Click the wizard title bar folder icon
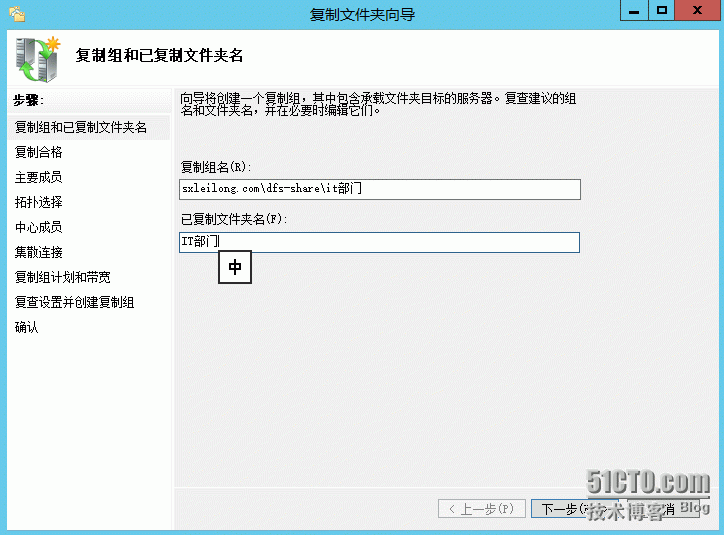The height and width of the screenshot is (535, 724). click(x=17, y=14)
